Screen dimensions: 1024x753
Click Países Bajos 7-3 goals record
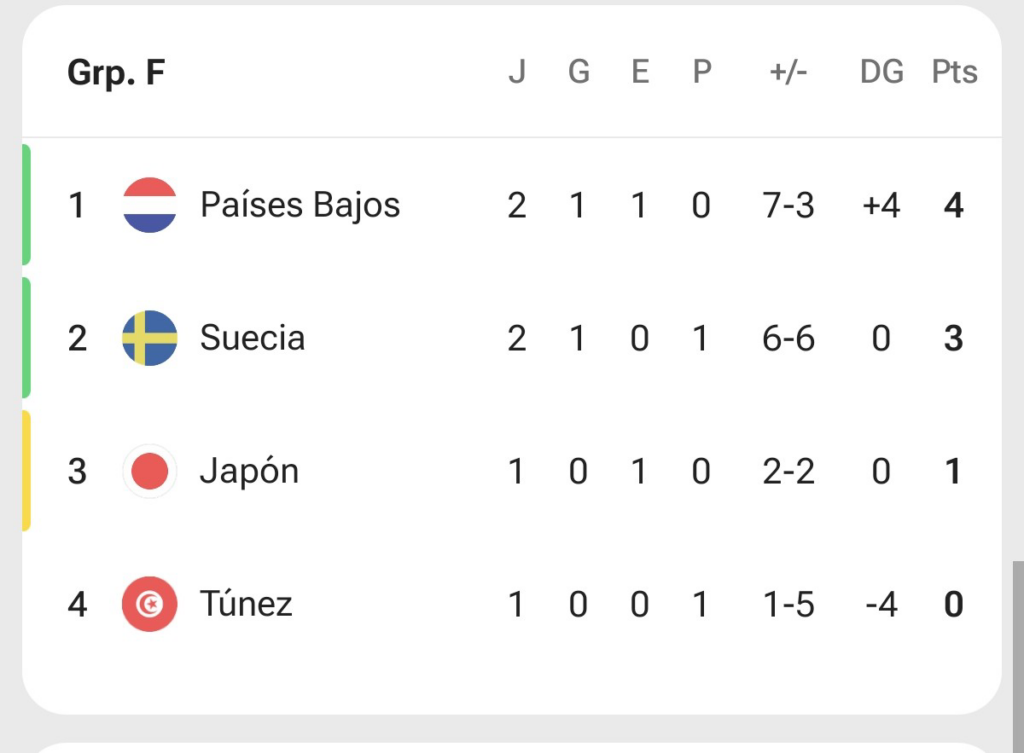[788, 206]
